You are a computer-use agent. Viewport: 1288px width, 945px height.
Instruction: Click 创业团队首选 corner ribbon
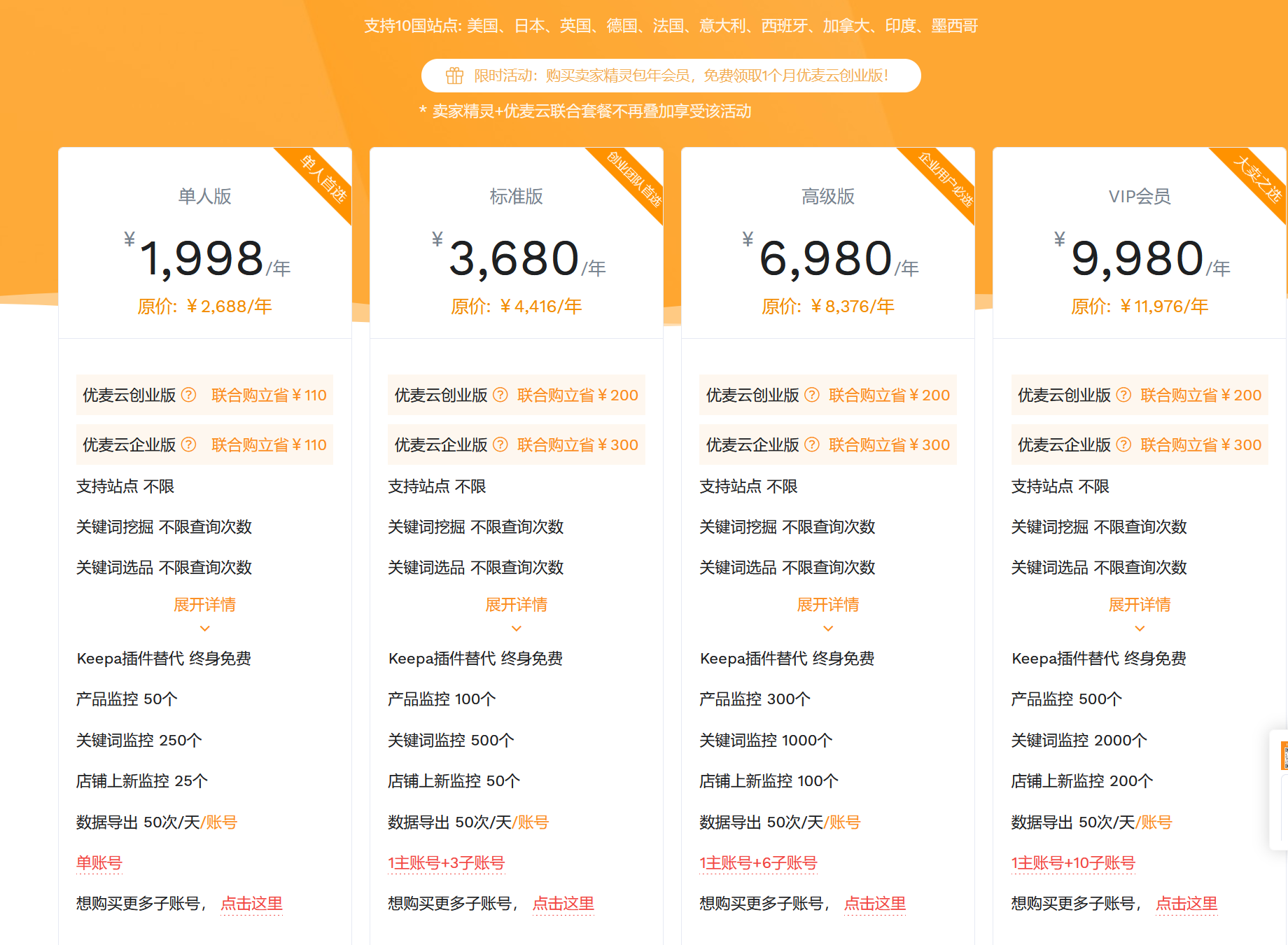(x=633, y=178)
